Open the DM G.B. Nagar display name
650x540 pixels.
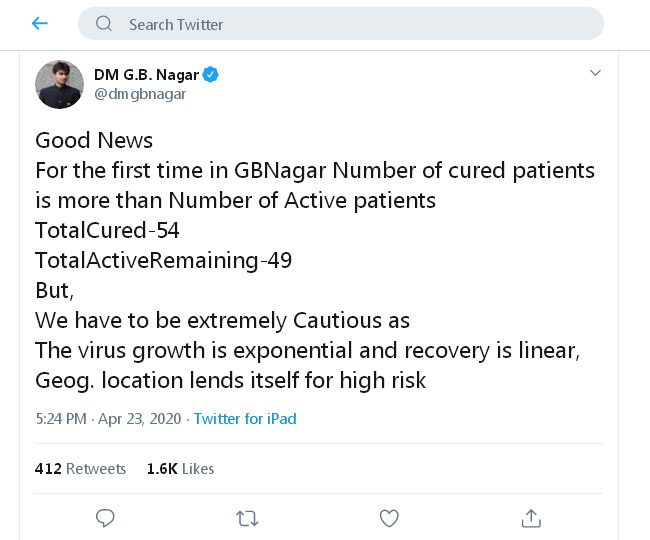tap(147, 75)
